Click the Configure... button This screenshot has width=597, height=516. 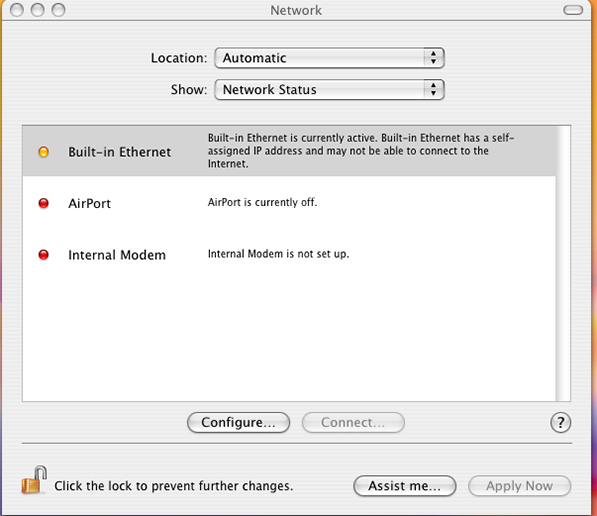(x=238, y=422)
